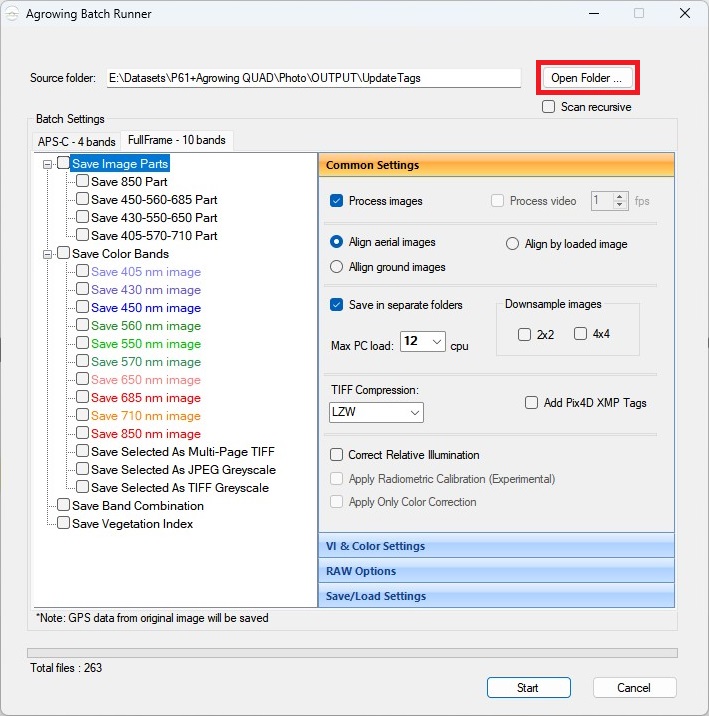
Task: Check Save Image Parts checkbox
Action: (x=63, y=163)
